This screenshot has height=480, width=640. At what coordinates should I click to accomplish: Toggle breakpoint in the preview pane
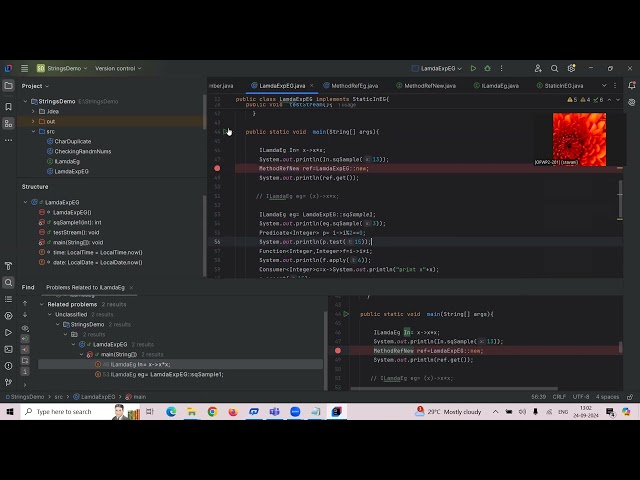338,351
